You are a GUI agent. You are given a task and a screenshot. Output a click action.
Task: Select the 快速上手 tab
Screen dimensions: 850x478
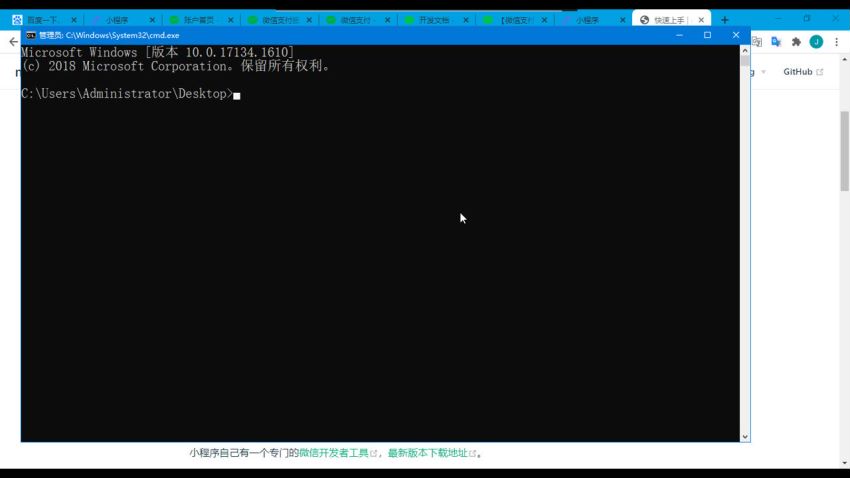669,20
